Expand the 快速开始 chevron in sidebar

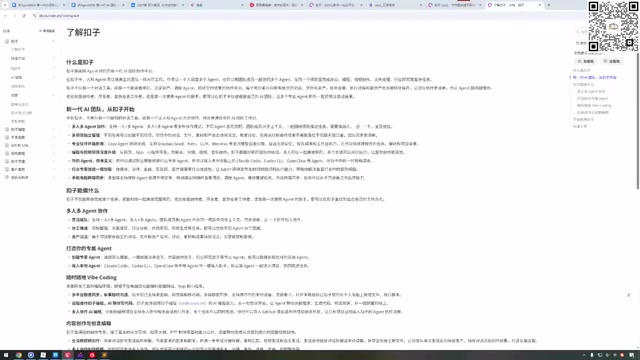[x=53, y=58]
